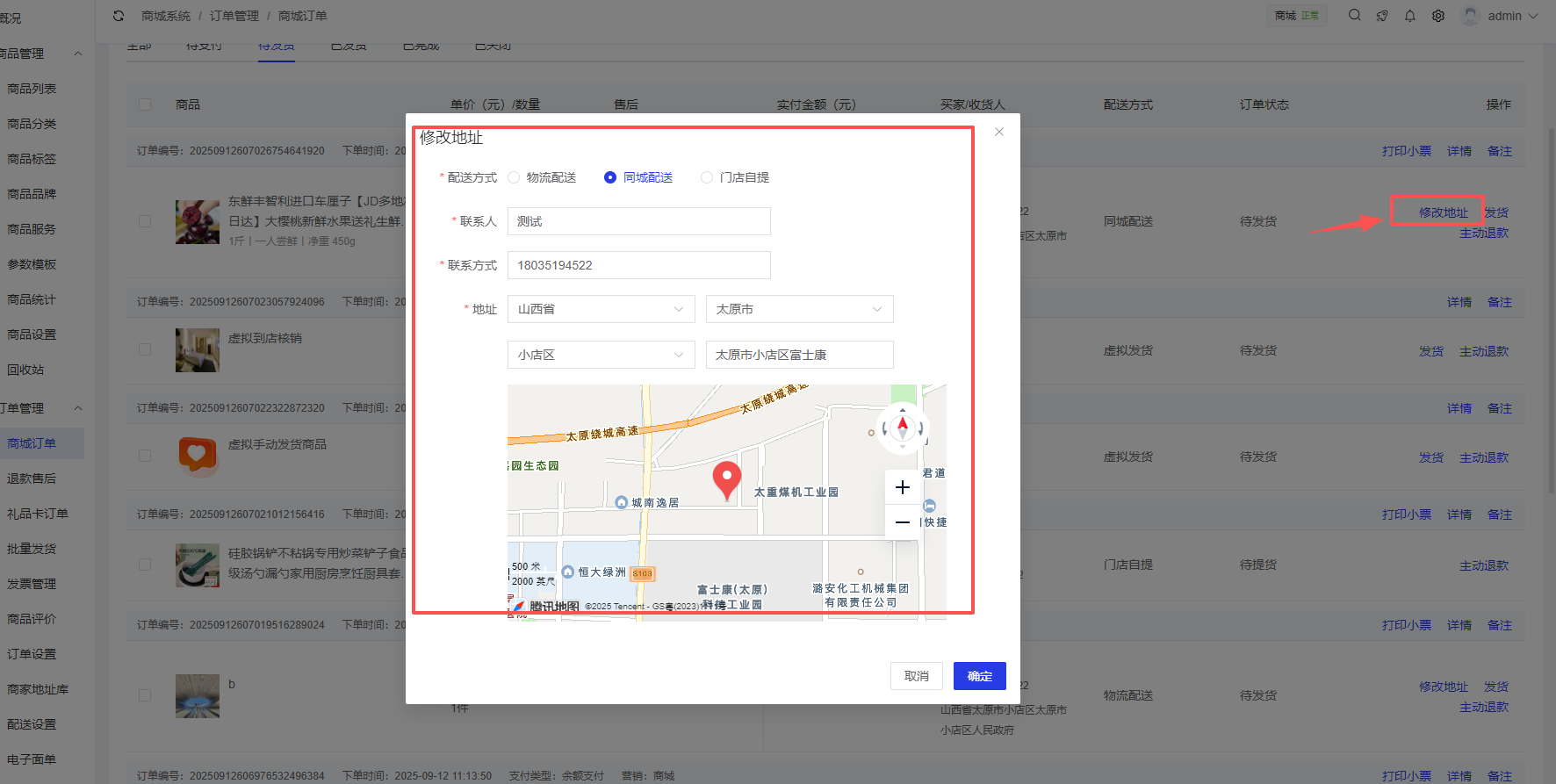Screen dimensions: 1556x784
Task: Open 礼品卡订单 in the sidebar menu
Action: point(38,514)
